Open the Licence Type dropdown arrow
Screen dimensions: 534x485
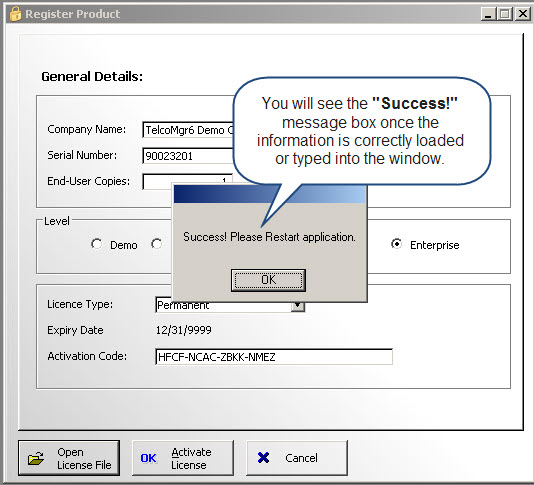(x=298, y=305)
